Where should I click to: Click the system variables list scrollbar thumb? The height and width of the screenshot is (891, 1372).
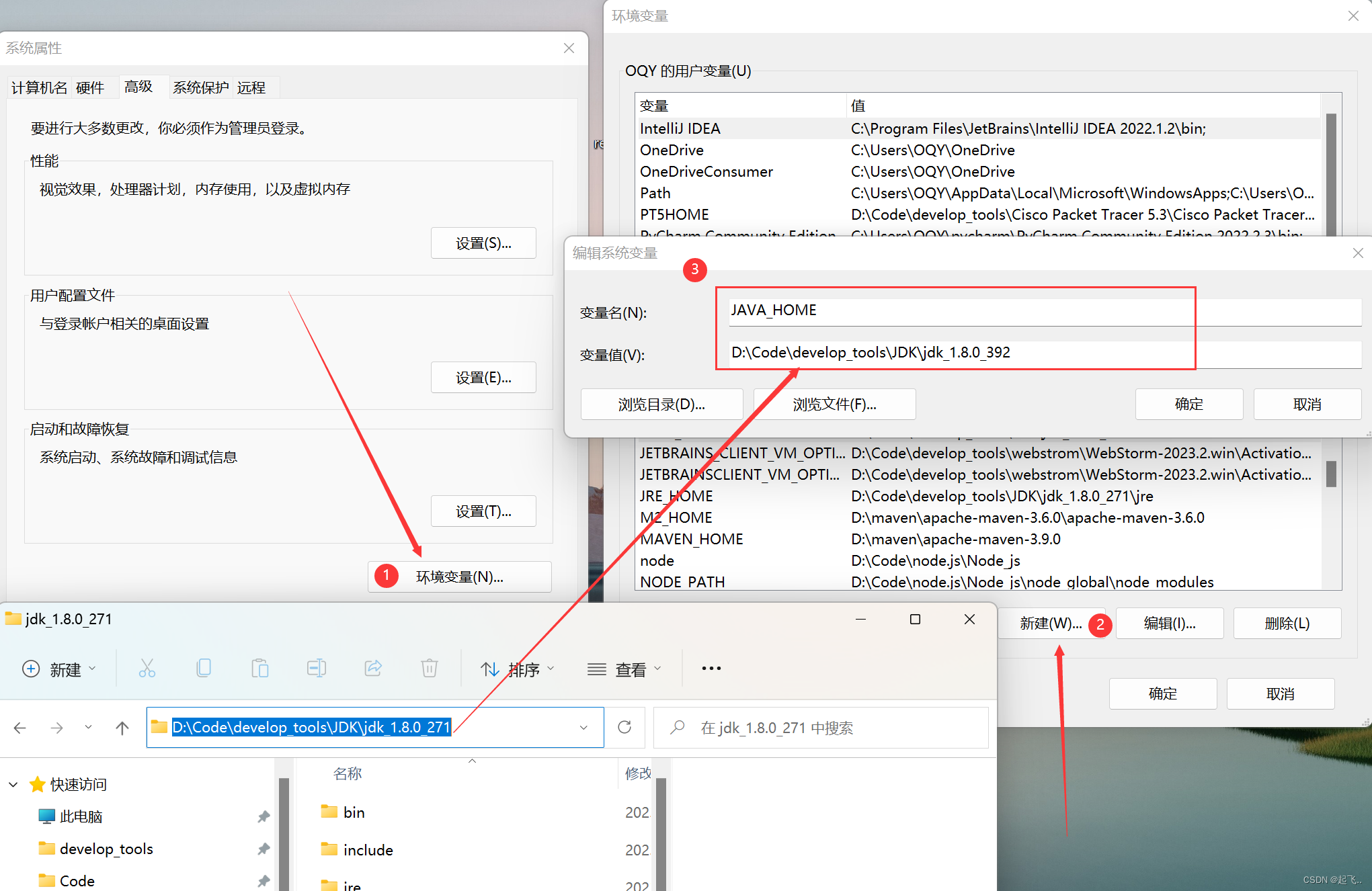click(x=1330, y=474)
